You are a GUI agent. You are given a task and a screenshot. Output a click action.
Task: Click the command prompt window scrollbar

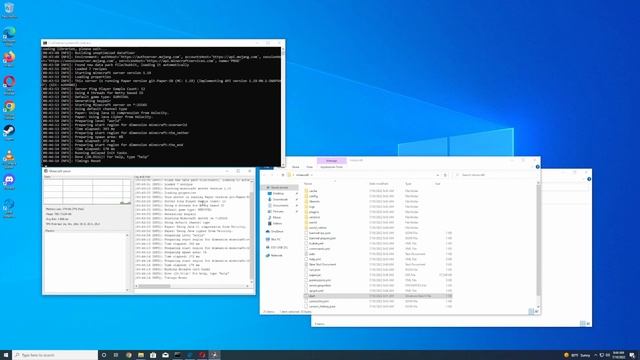[x=283, y=107]
